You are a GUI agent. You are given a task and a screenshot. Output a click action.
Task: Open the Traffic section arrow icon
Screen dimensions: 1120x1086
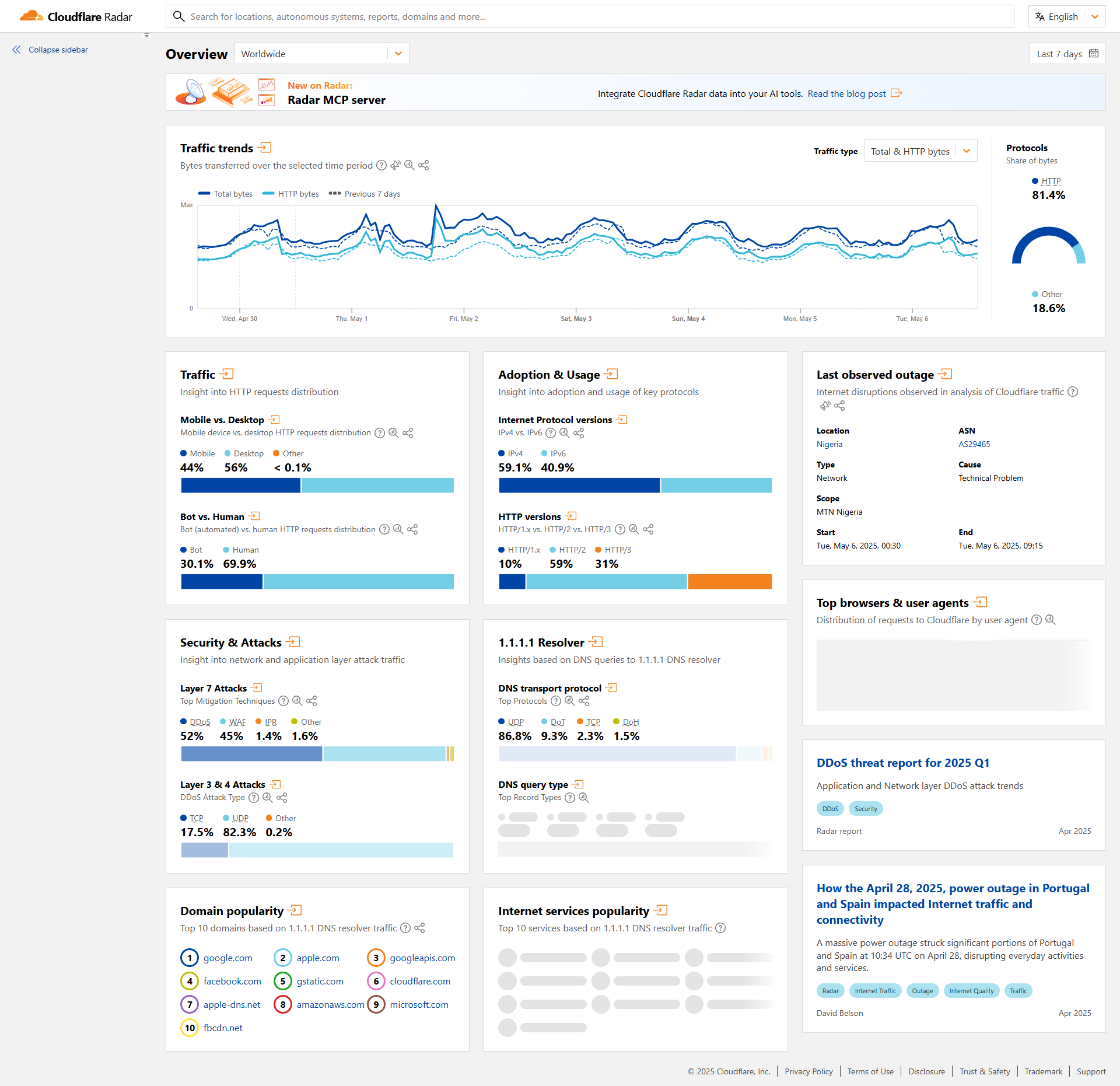coord(226,374)
